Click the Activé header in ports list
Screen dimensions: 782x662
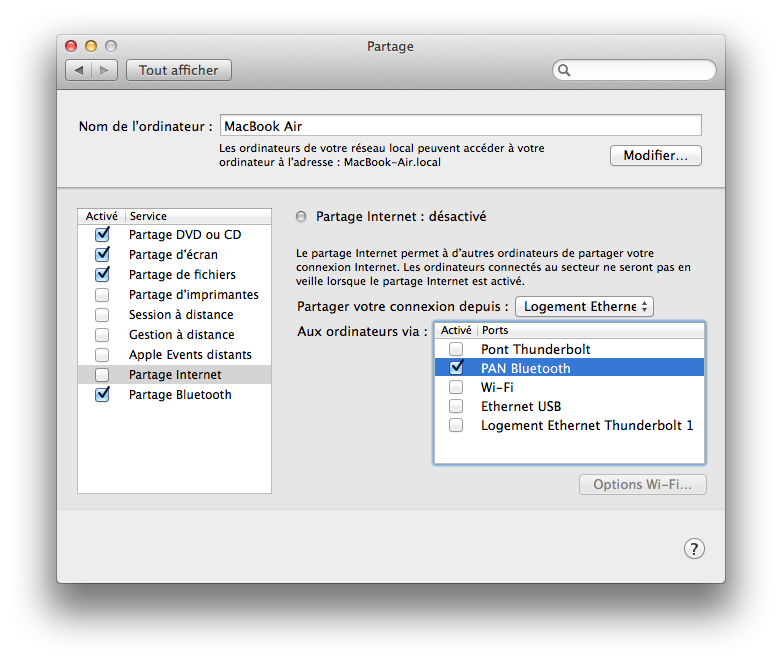click(456, 330)
